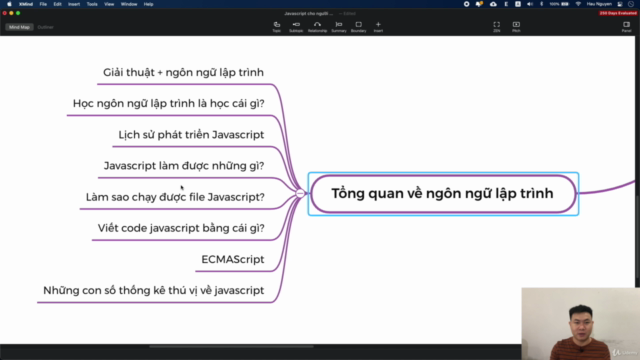The width and height of the screenshot is (640, 360).
Task: Add a Boundary using the toolbar
Action: click(358, 27)
